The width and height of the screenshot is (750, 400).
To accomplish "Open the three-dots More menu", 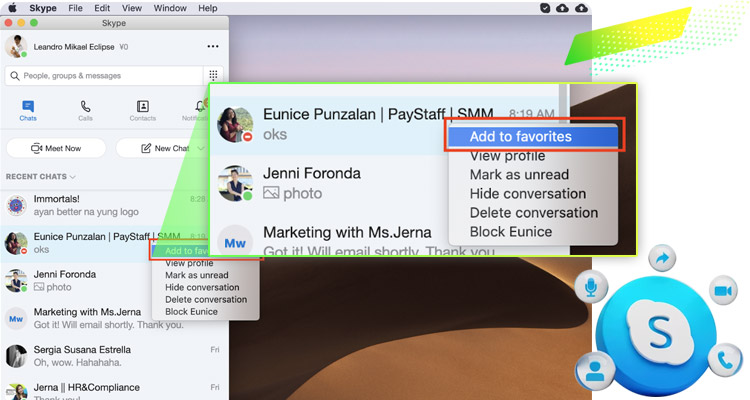I will (213, 46).
